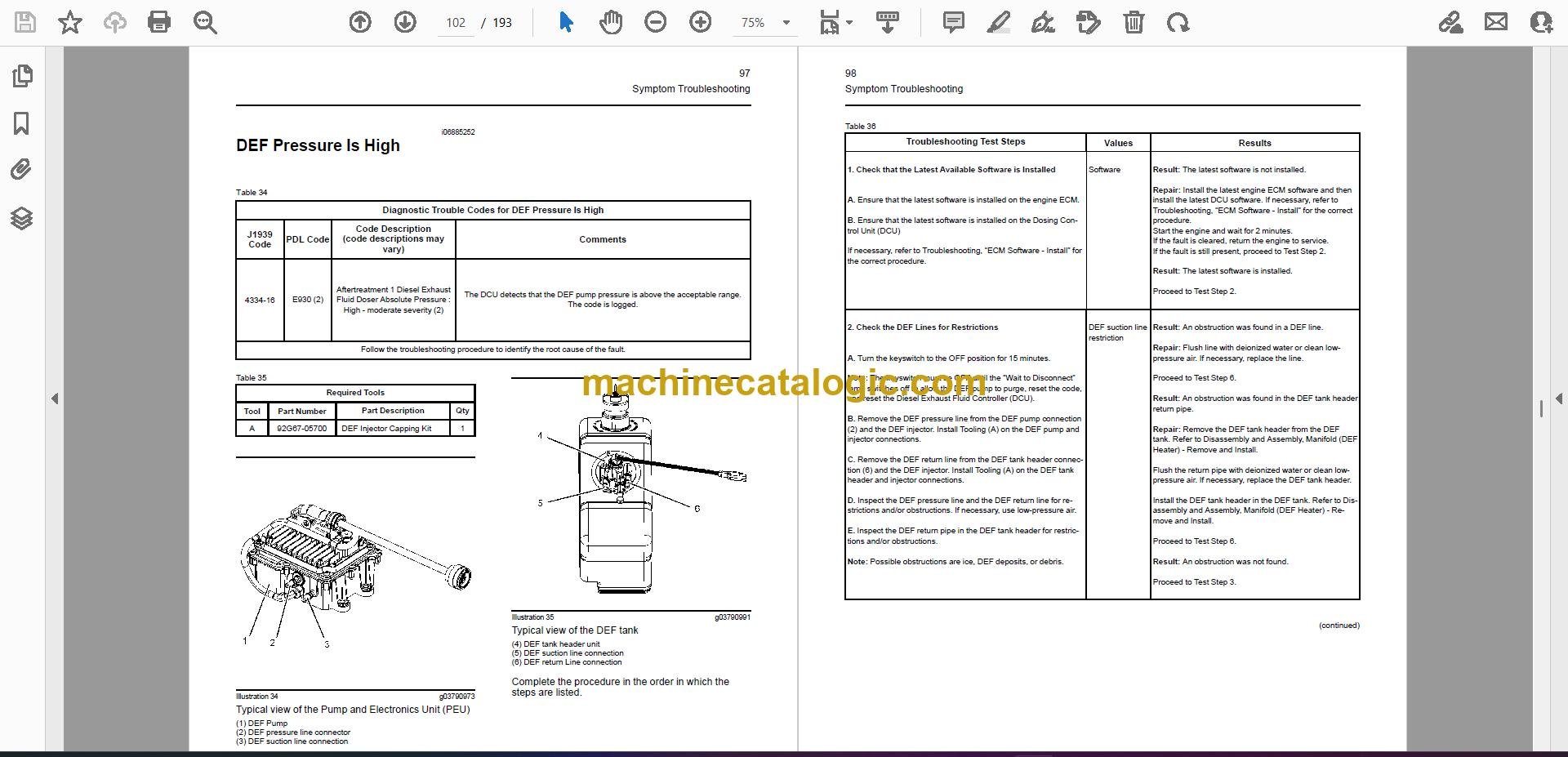Viewport: 1568px width, 757px height.
Task: Open page thumbnails panel
Action: point(22,76)
